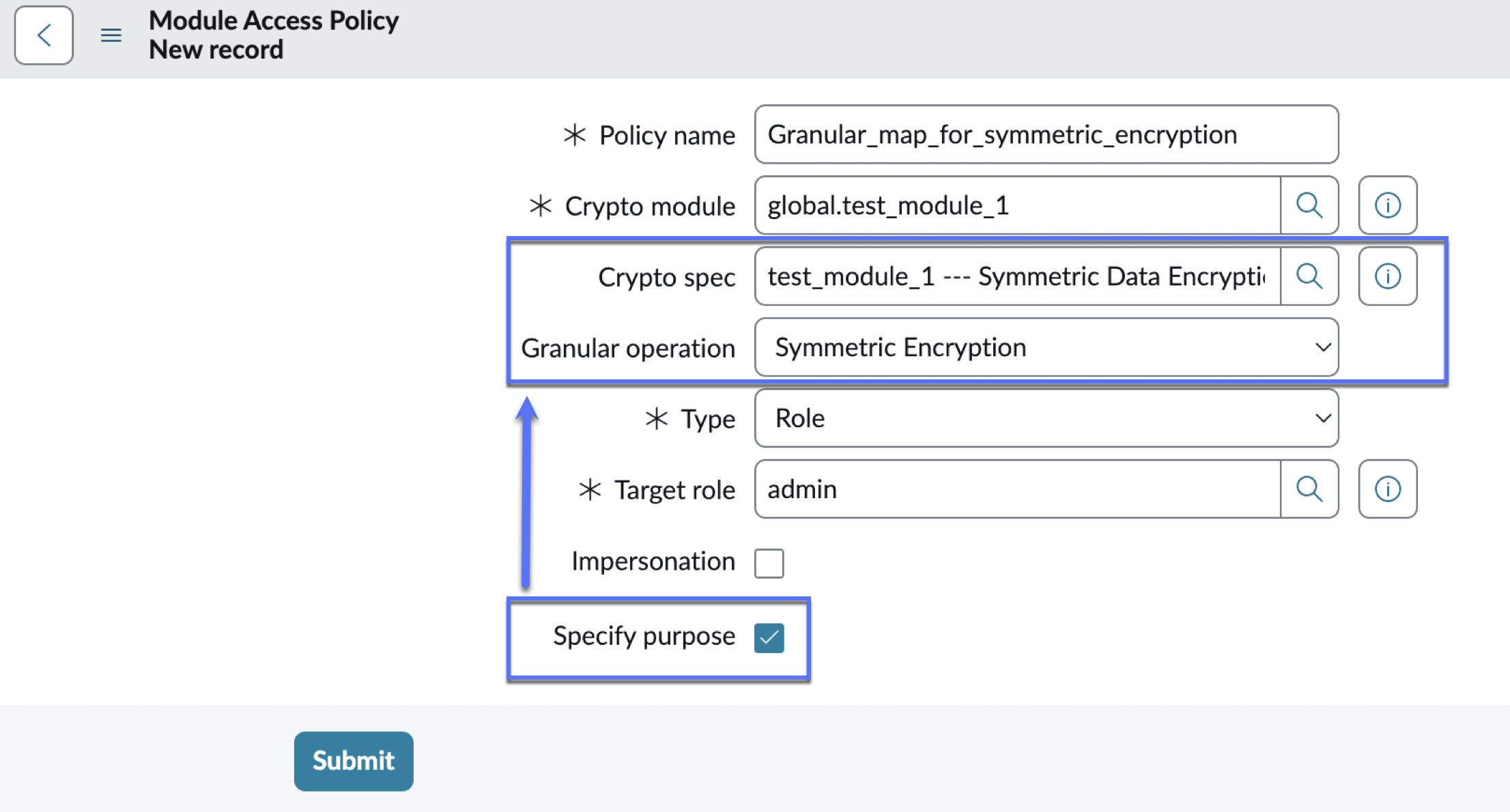Look up Target role with magnifier
The width and height of the screenshot is (1510, 812).
click(x=1309, y=489)
